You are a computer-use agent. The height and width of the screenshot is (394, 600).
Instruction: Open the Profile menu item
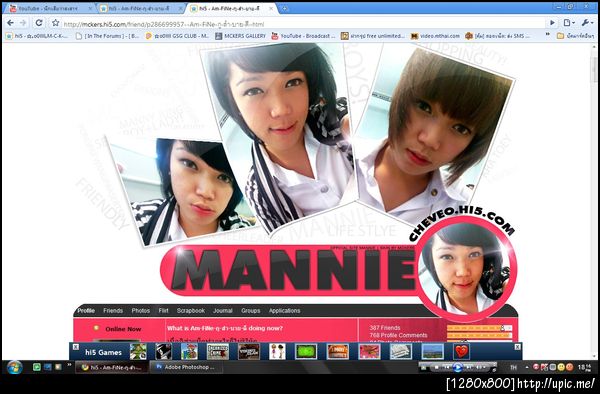pyautogui.click(x=86, y=311)
